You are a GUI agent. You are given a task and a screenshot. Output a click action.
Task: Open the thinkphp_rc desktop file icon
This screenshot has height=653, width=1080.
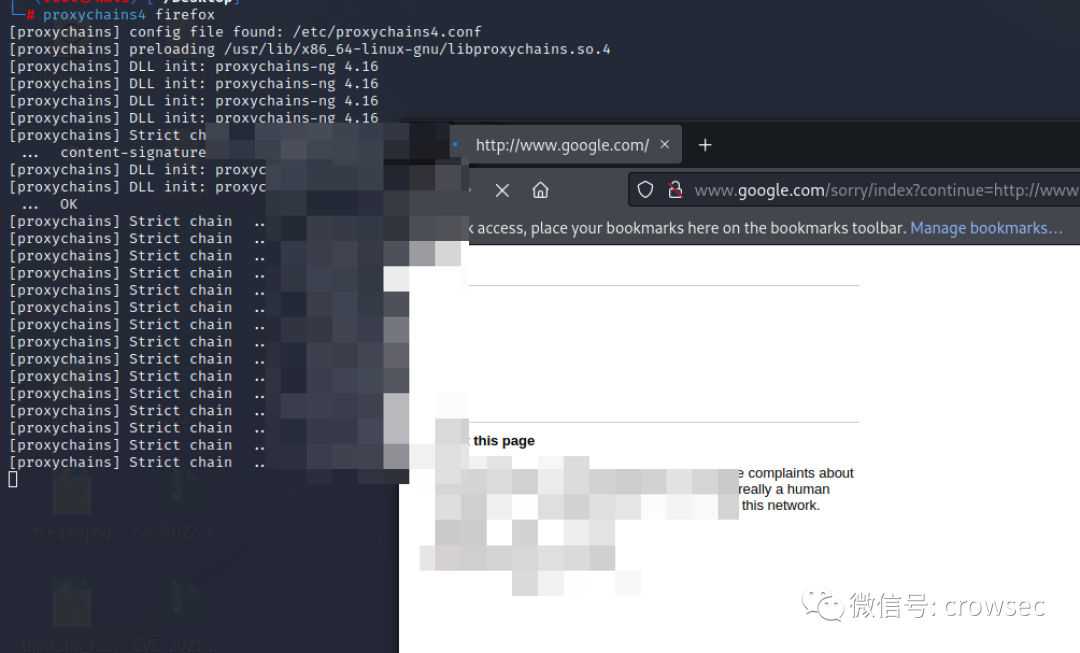(72, 616)
